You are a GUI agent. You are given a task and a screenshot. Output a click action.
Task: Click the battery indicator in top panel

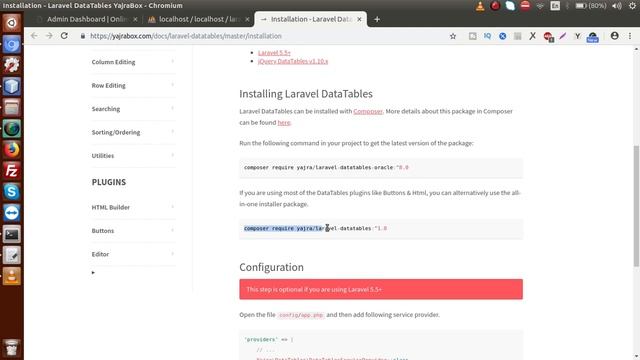(x=590, y=6)
